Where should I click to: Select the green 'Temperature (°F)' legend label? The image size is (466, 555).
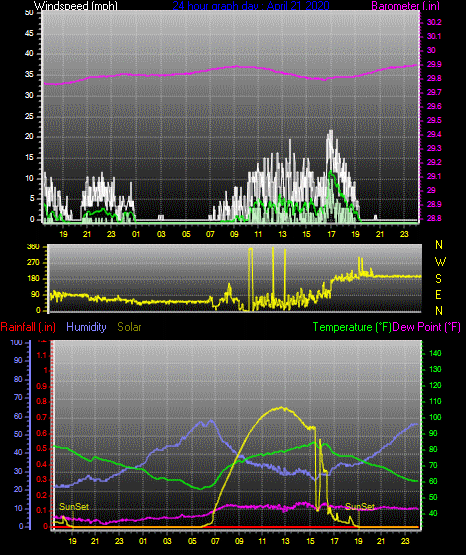[352, 327]
